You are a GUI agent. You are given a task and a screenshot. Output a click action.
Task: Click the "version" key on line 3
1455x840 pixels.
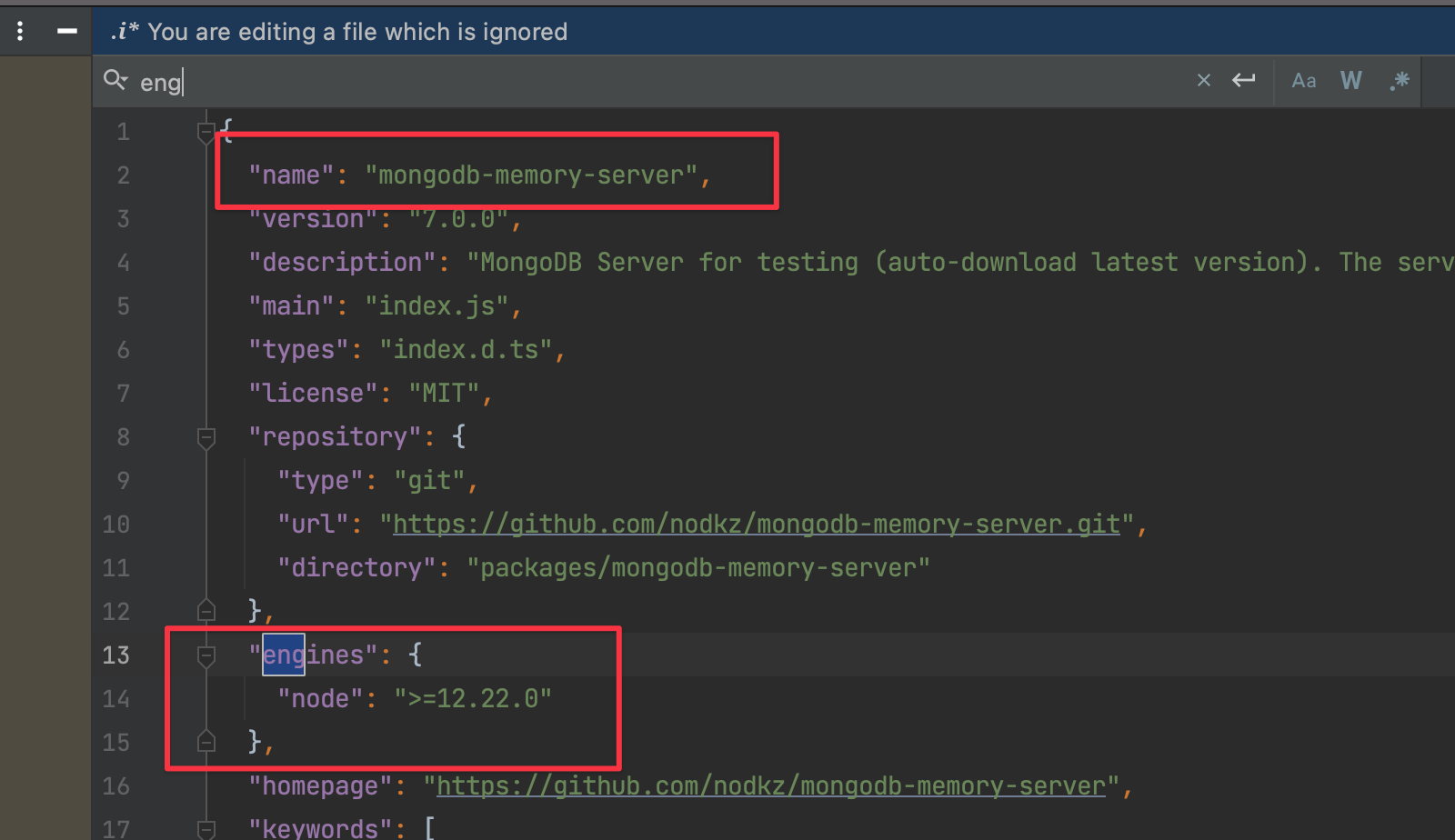[x=313, y=219]
